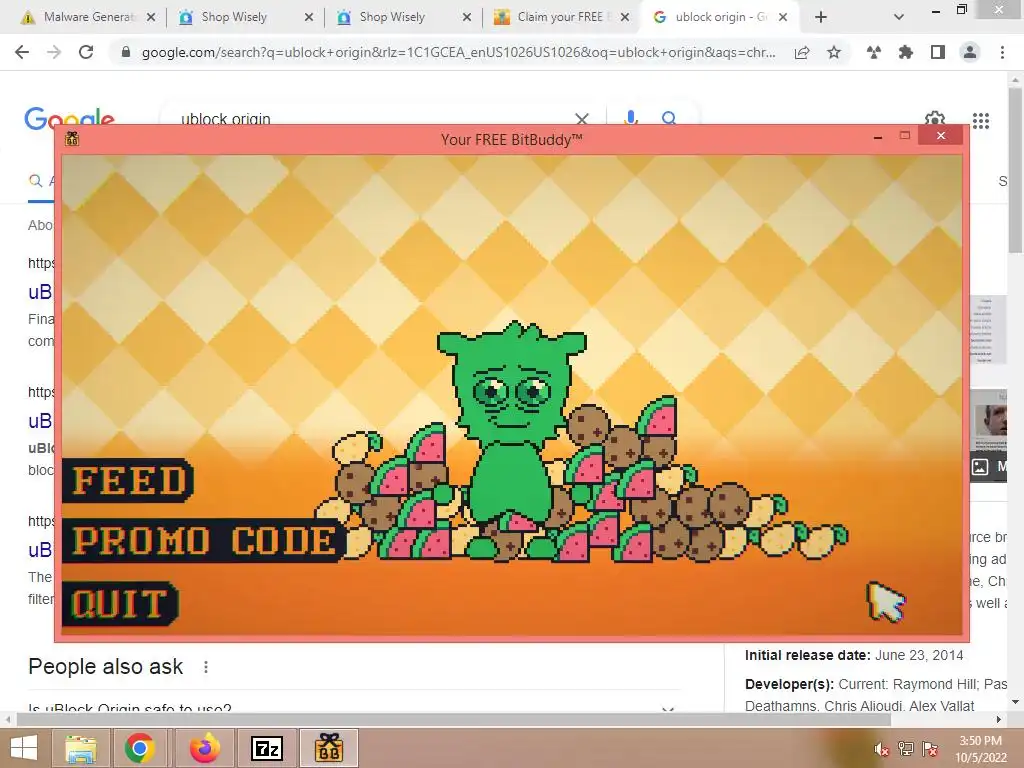Open Google Chrome from the taskbar
1024x768 pixels.
point(139,748)
